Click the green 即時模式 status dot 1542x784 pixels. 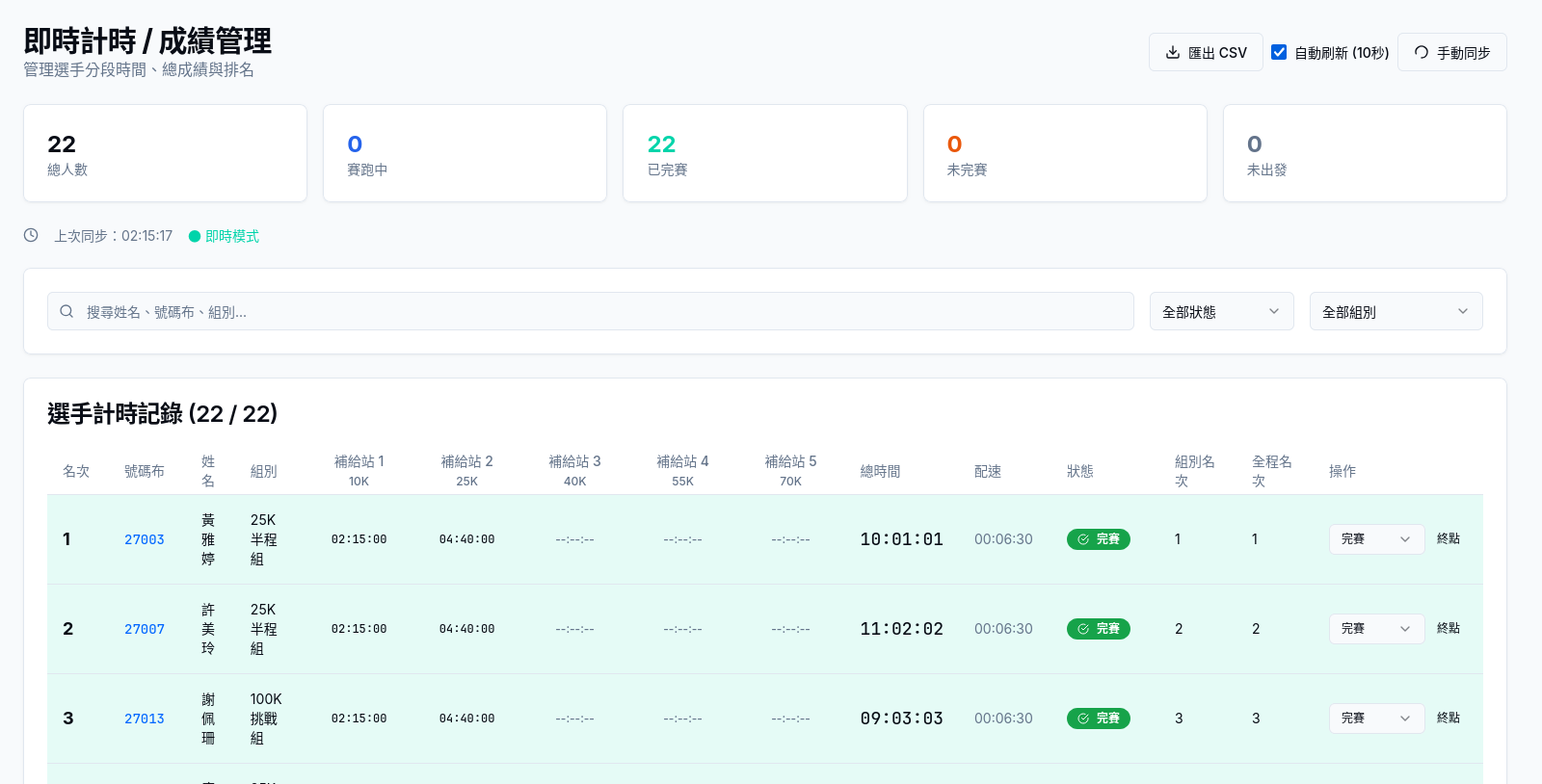coord(195,236)
